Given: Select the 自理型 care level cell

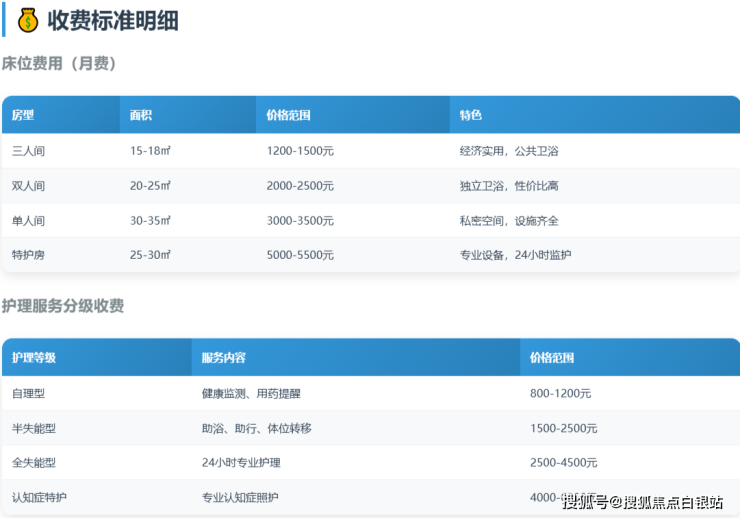Looking at the screenshot, I should [28, 394].
